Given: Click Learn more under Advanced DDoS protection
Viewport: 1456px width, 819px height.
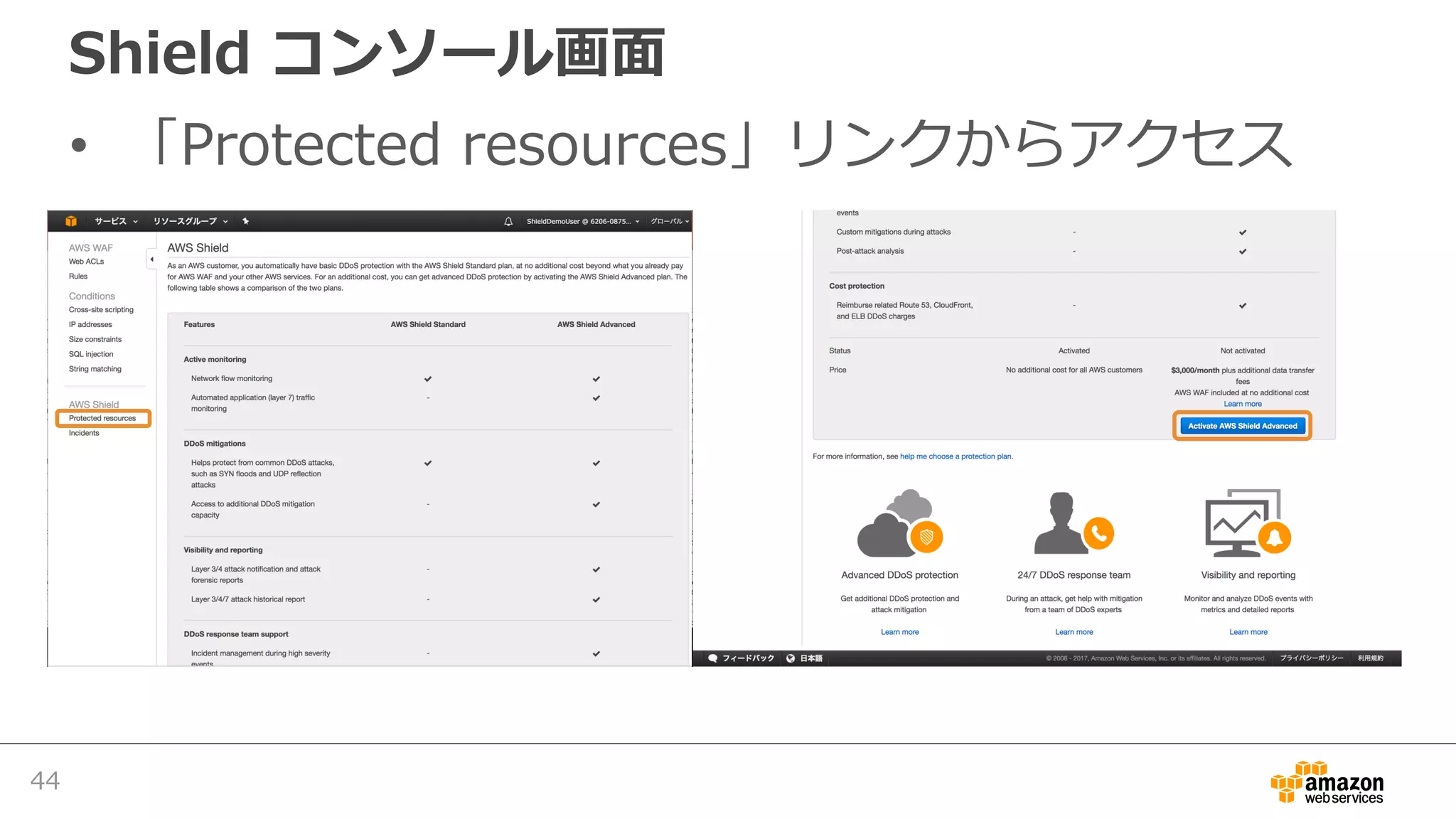Looking at the screenshot, I should pos(899,632).
